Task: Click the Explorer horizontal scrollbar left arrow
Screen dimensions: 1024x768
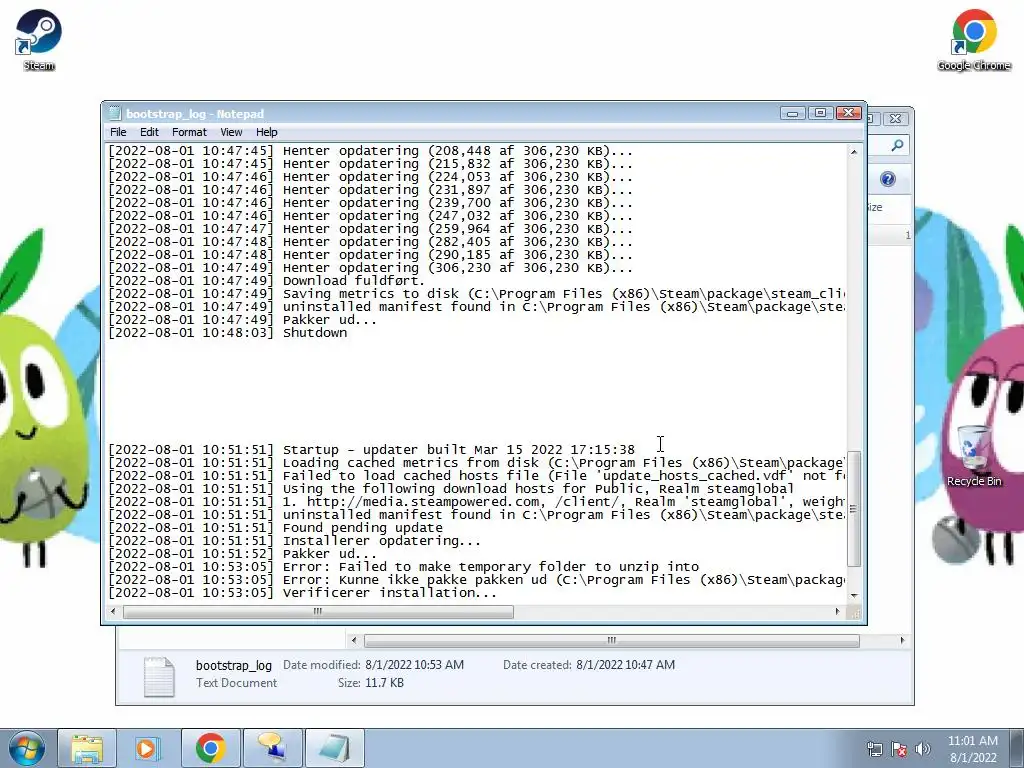Action: pyautogui.click(x=354, y=641)
